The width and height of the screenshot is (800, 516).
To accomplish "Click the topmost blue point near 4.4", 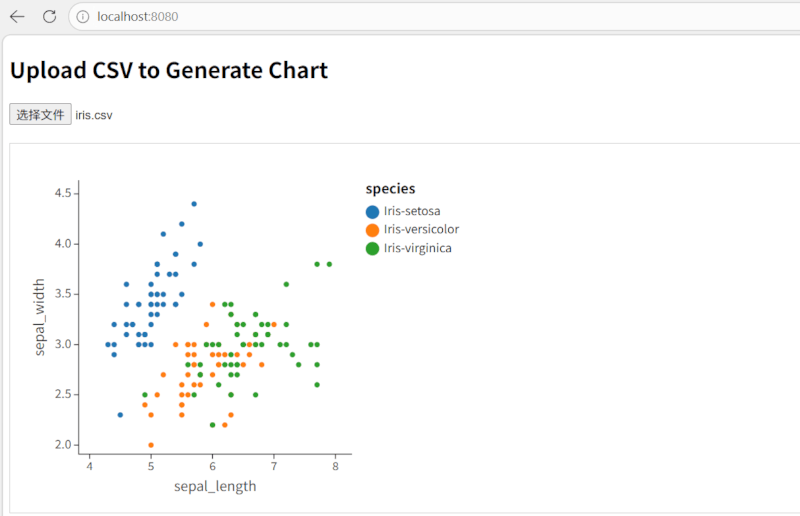I will tap(194, 203).
